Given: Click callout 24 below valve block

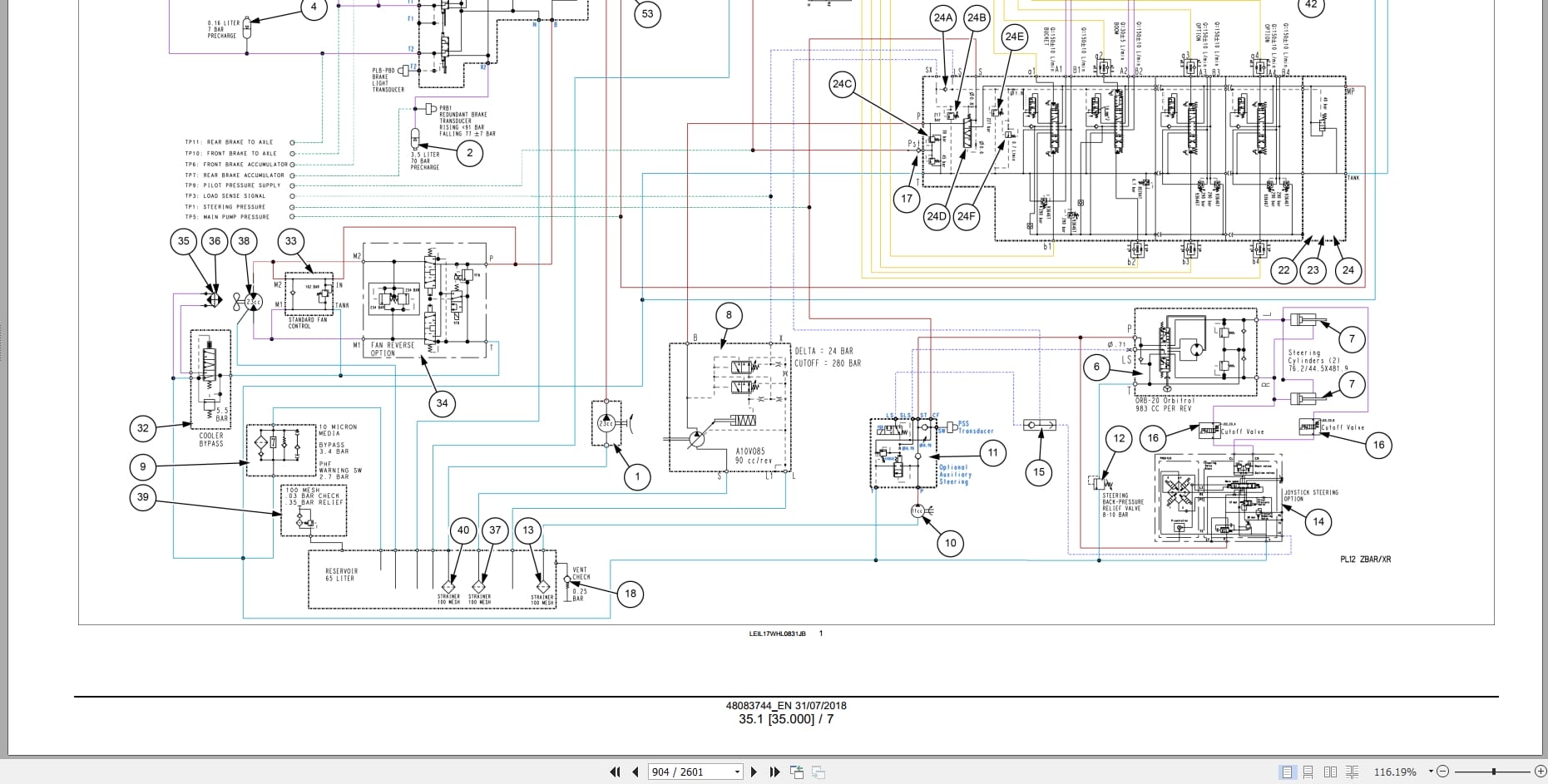Looking at the screenshot, I should coord(1348,270).
